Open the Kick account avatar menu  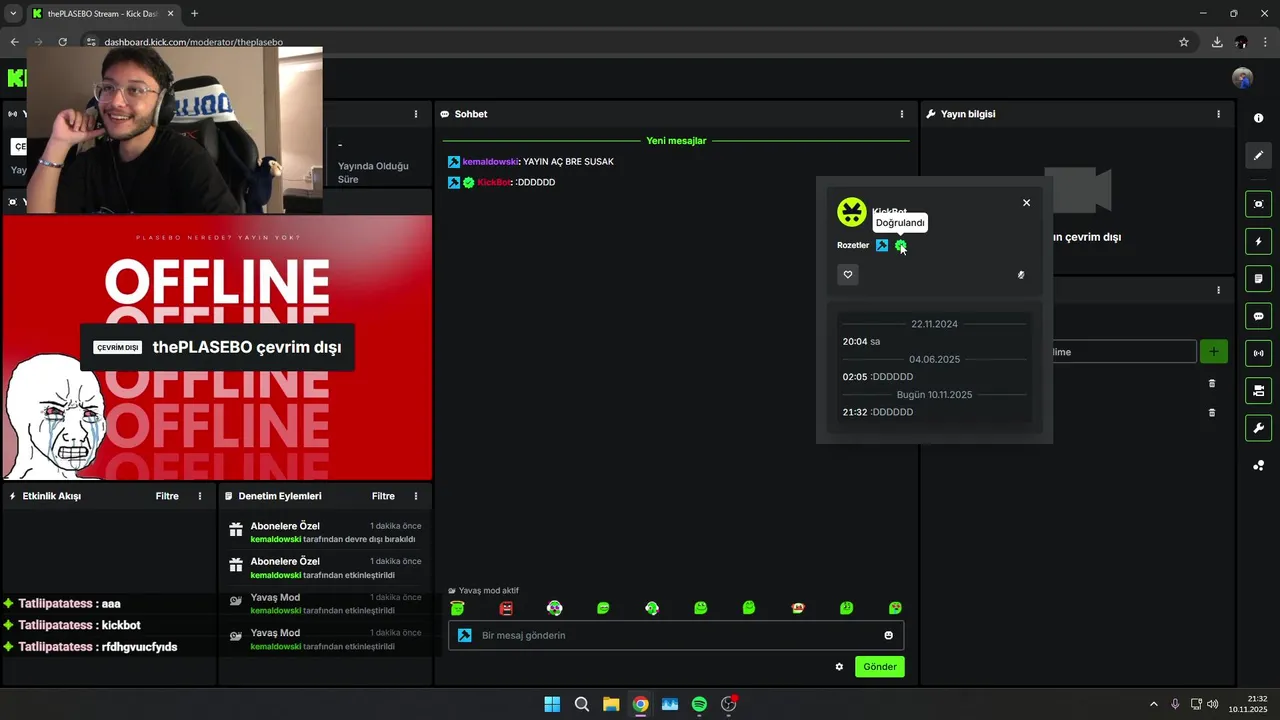pyautogui.click(x=1243, y=78)
